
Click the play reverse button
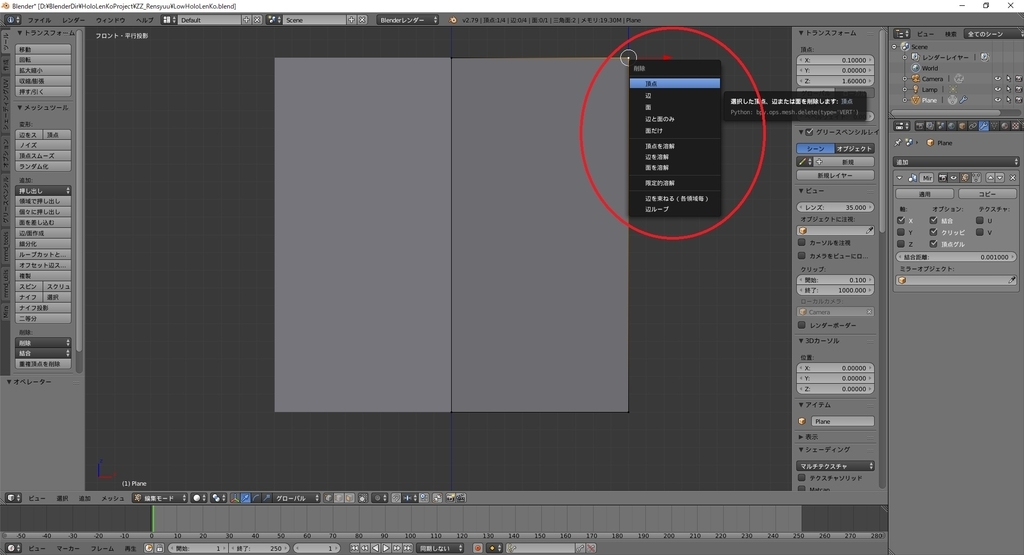(x=376, y=548)
